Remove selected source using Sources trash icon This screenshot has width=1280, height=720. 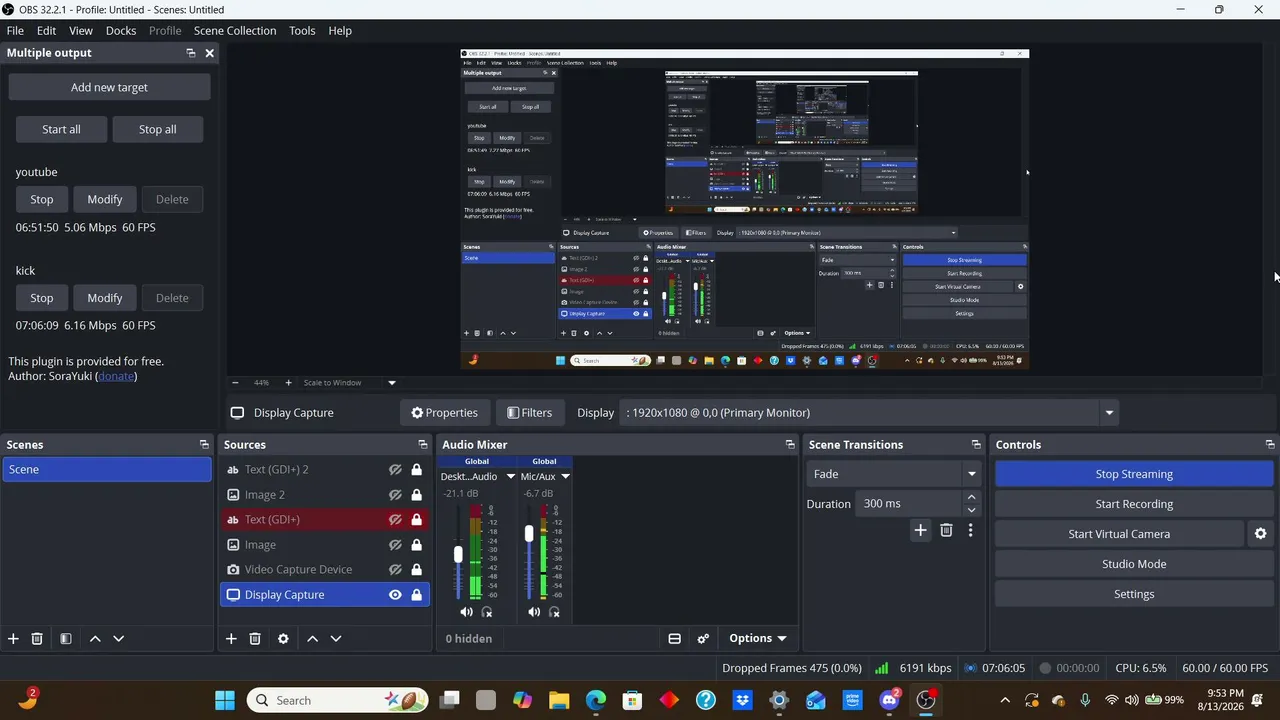click(x=255, y=639)
